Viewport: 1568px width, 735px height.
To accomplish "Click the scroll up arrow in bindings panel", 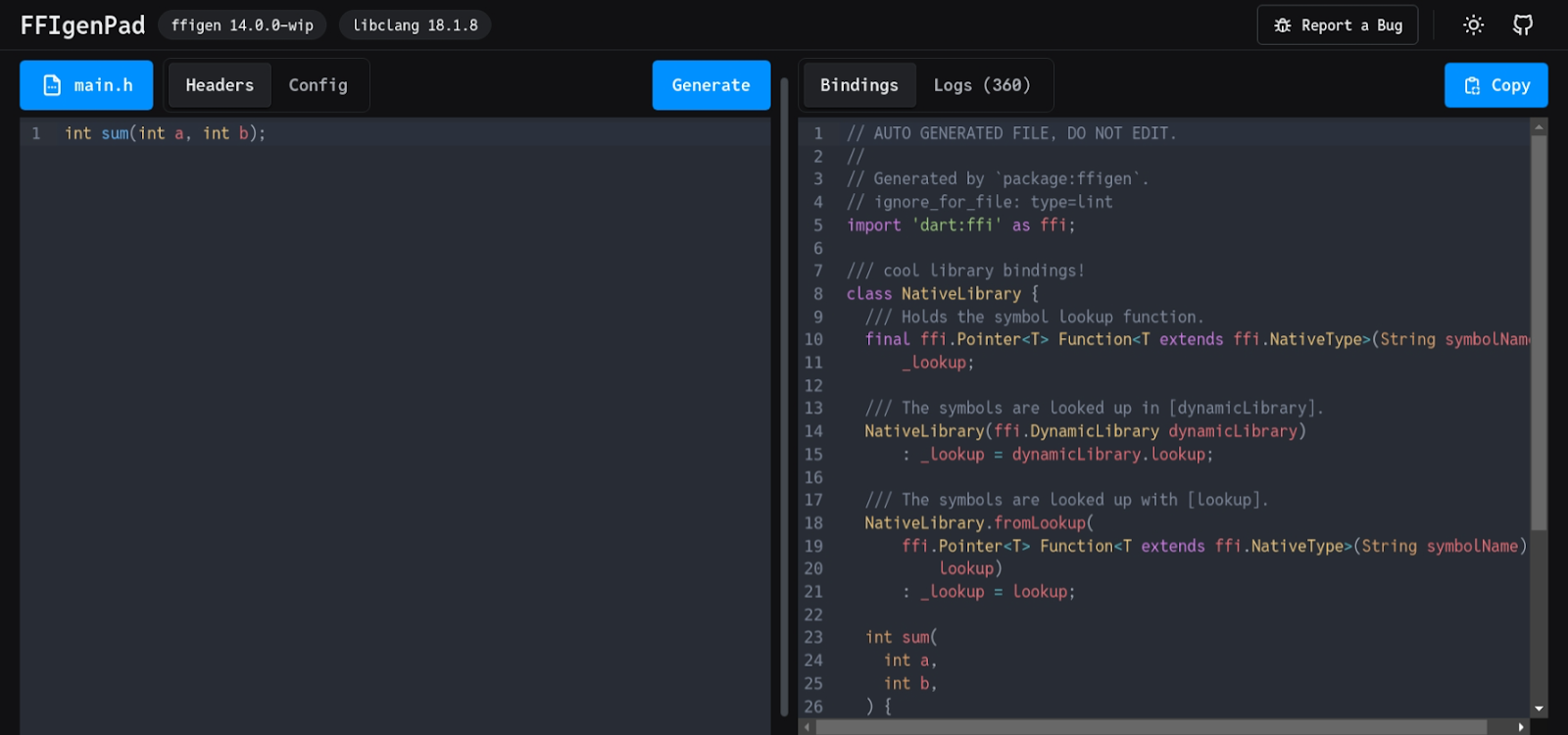I will pyautogui.click(x=1539, y=126).
